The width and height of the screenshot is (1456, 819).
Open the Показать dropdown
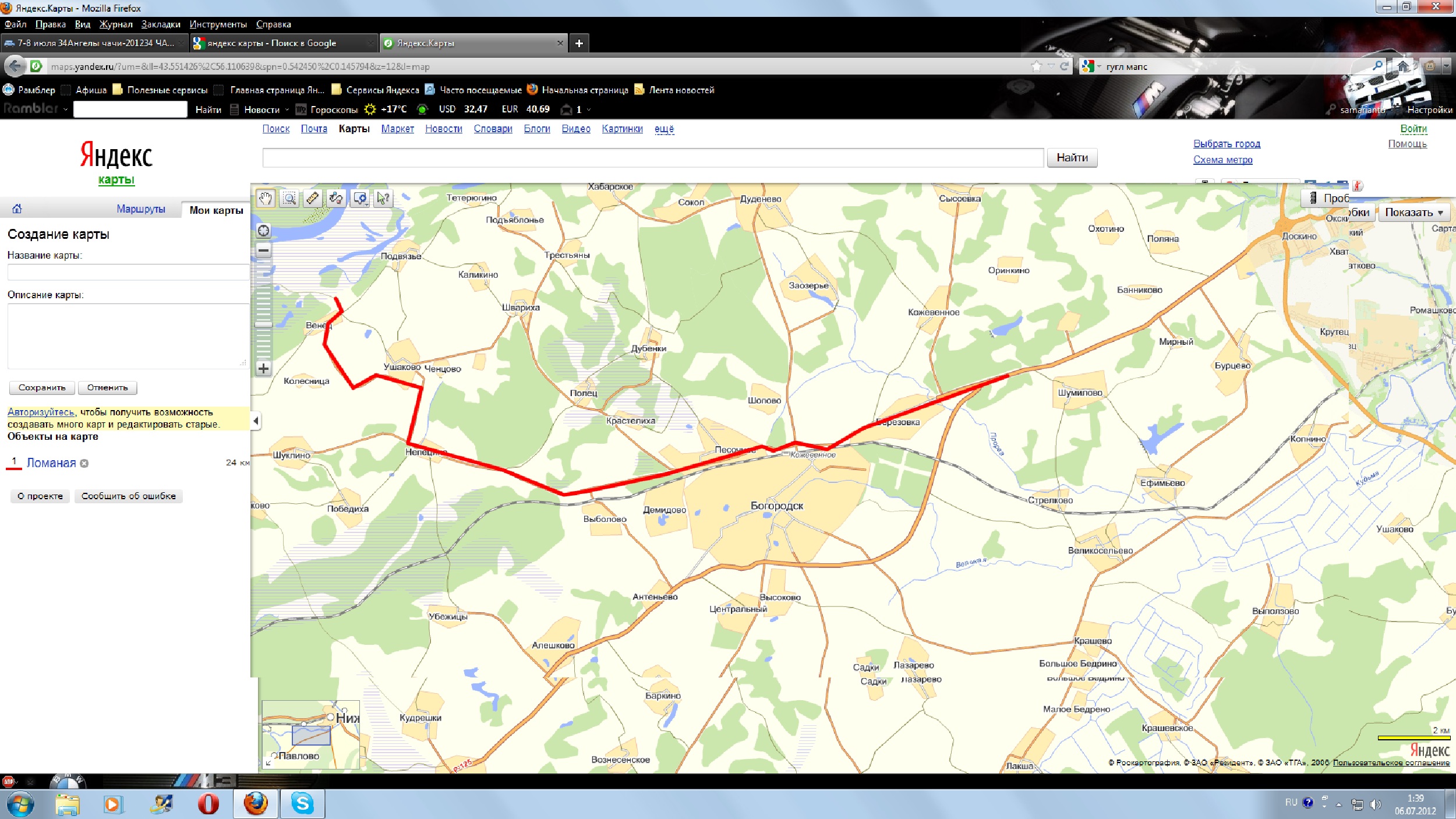(1413, 213)
